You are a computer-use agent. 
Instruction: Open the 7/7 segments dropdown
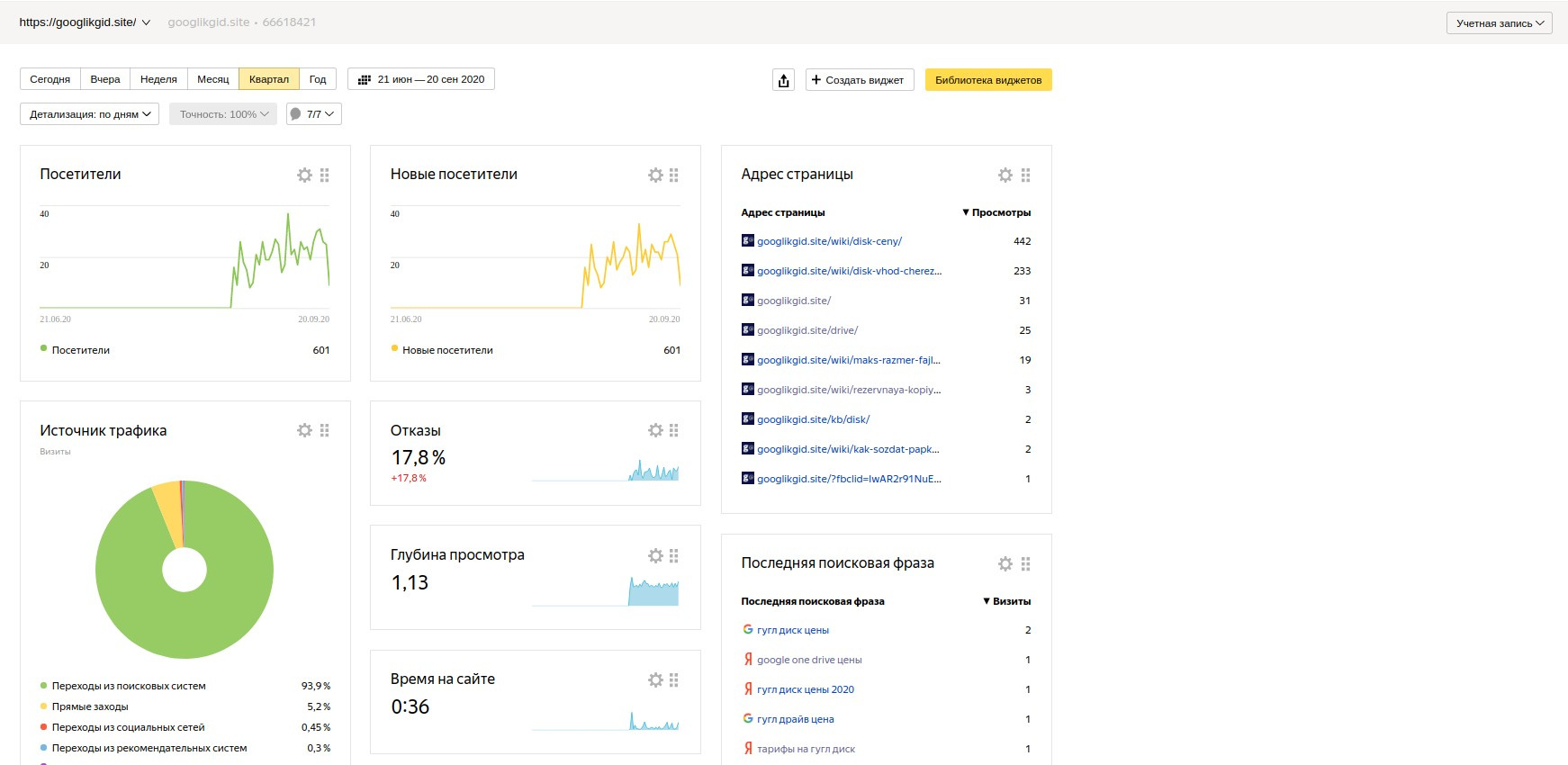[x=313, y=114]
